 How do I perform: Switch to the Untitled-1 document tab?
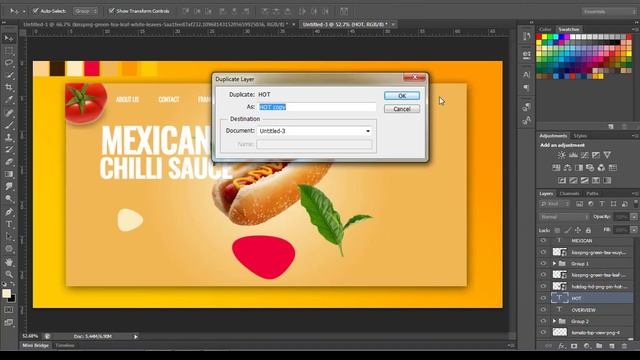click(155, 24)
